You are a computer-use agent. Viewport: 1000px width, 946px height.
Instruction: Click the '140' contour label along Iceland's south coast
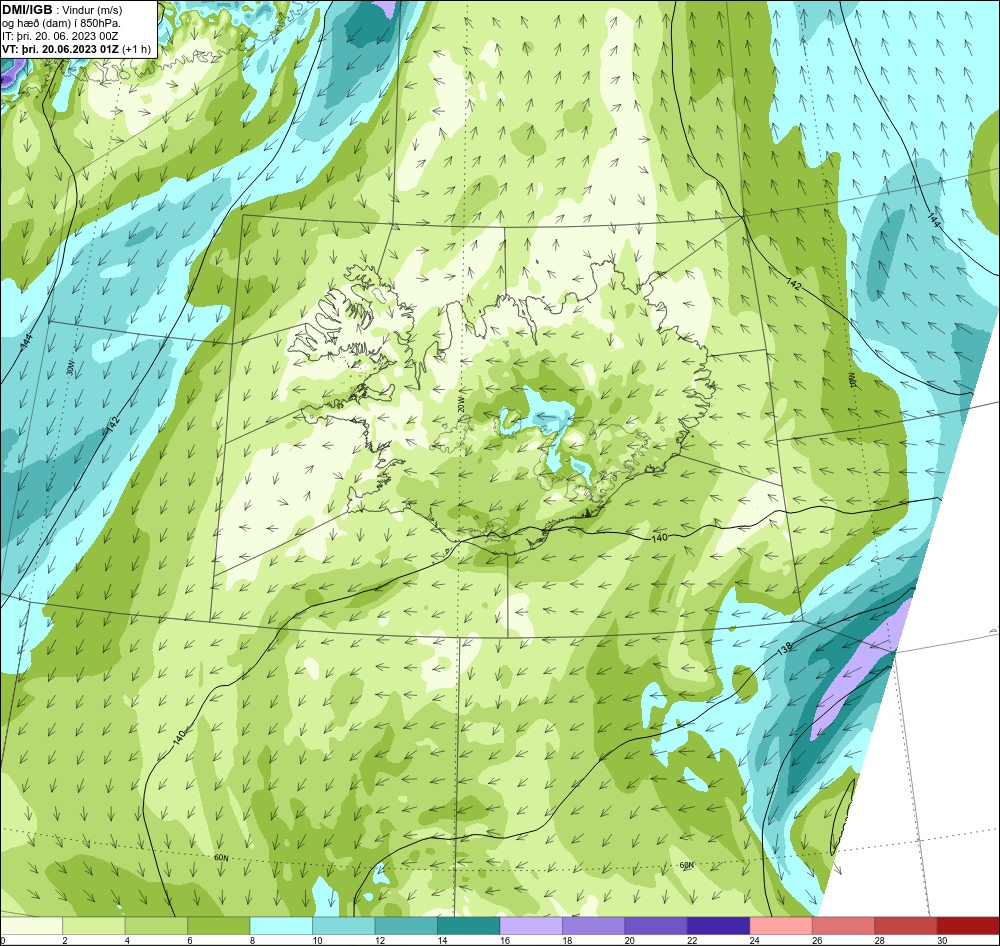coord(660,538)
